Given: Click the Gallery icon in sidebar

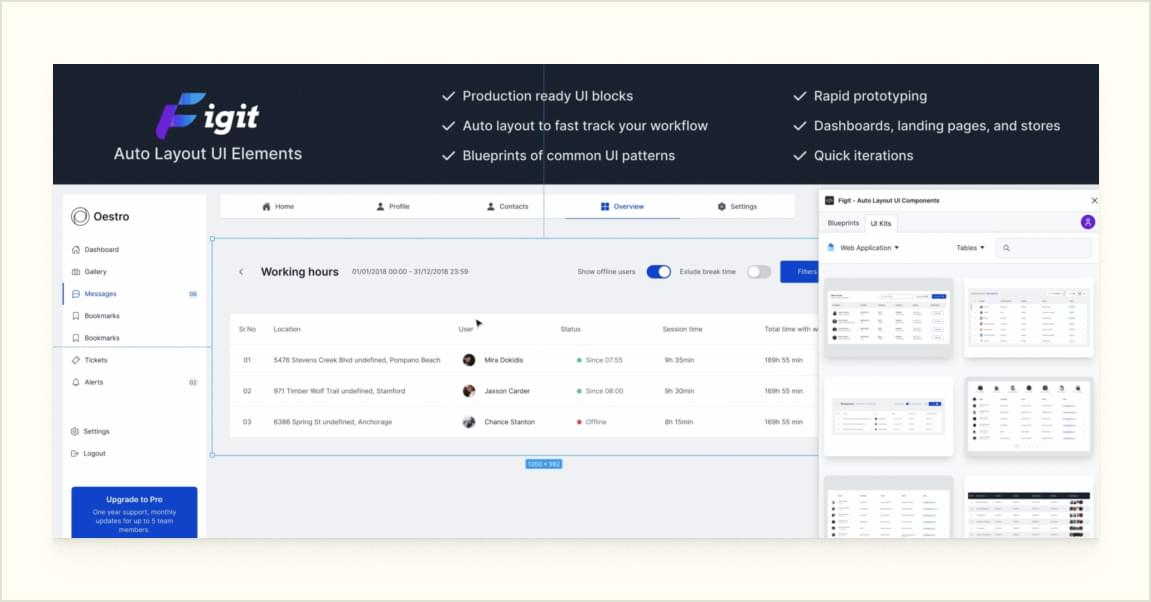Looking at the screenshot, I should pos(76,272).
